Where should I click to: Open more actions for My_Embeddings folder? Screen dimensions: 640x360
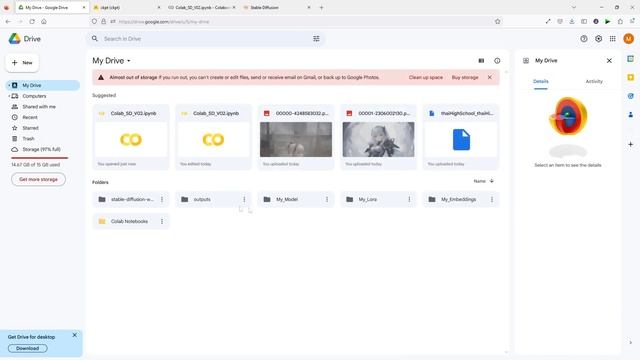pyautogui.click(x=491, y=199)
